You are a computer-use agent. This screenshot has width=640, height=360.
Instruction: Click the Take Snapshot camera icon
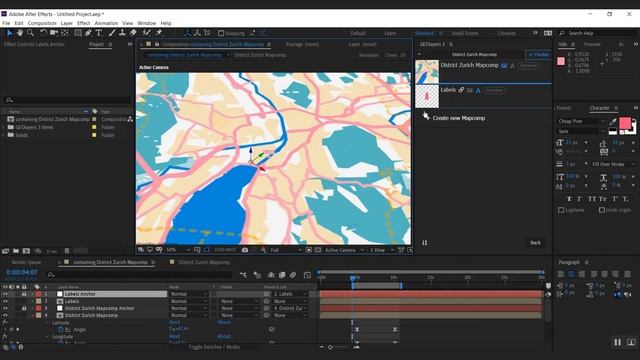click(x=245, y=250)
